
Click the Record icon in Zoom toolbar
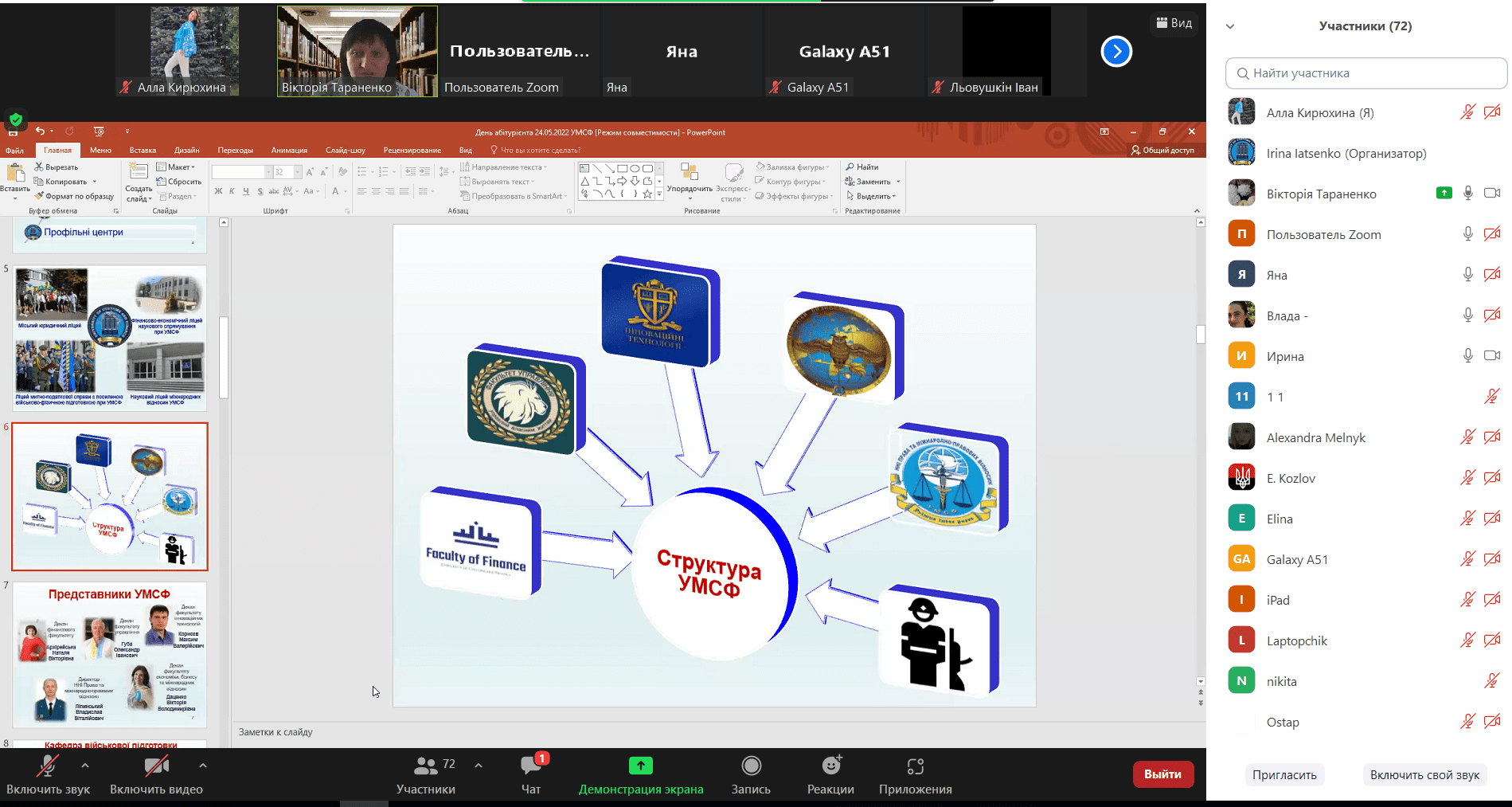[x=751, y=766]
